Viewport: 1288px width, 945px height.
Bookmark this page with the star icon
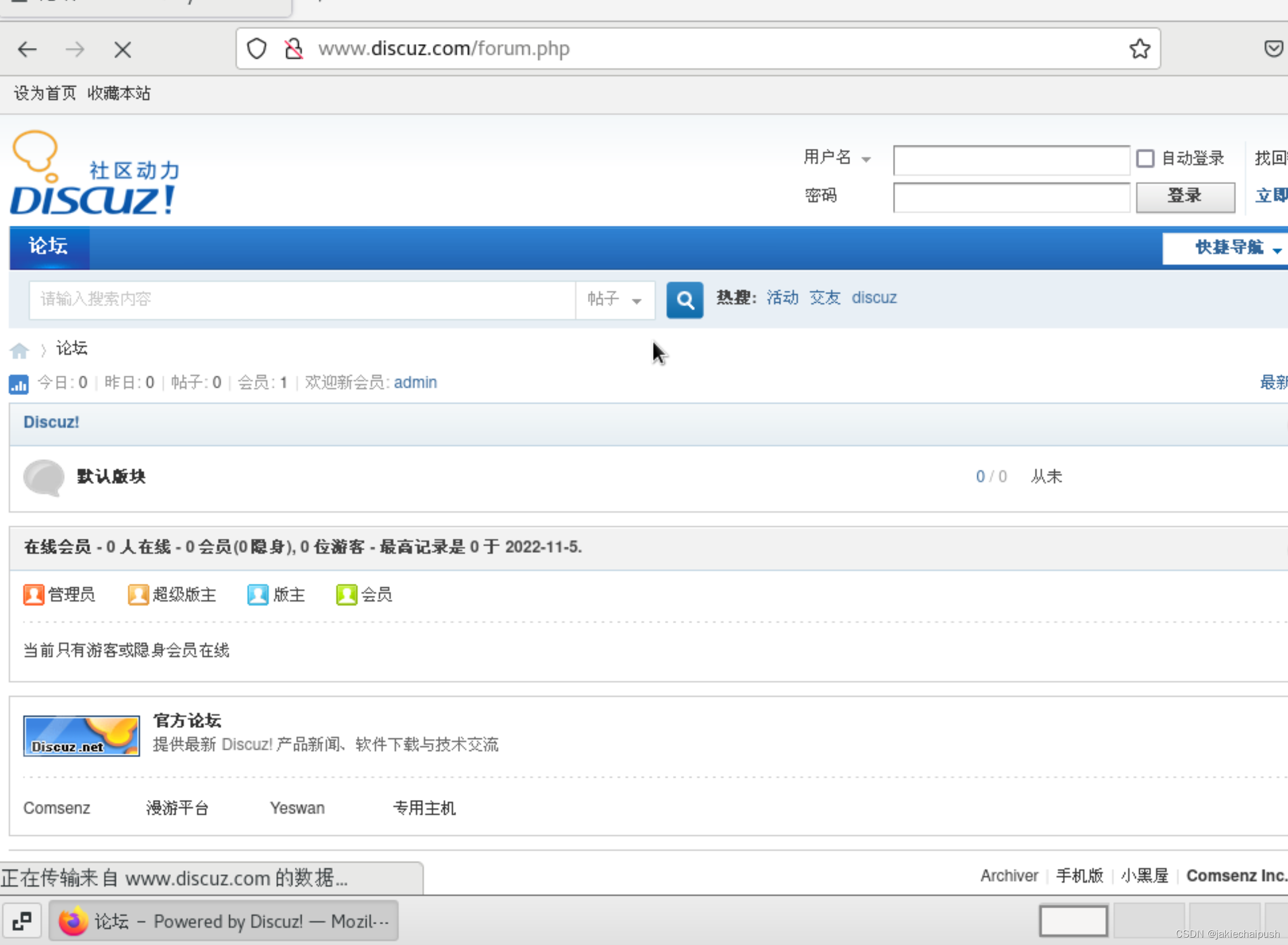(1139, 49)
